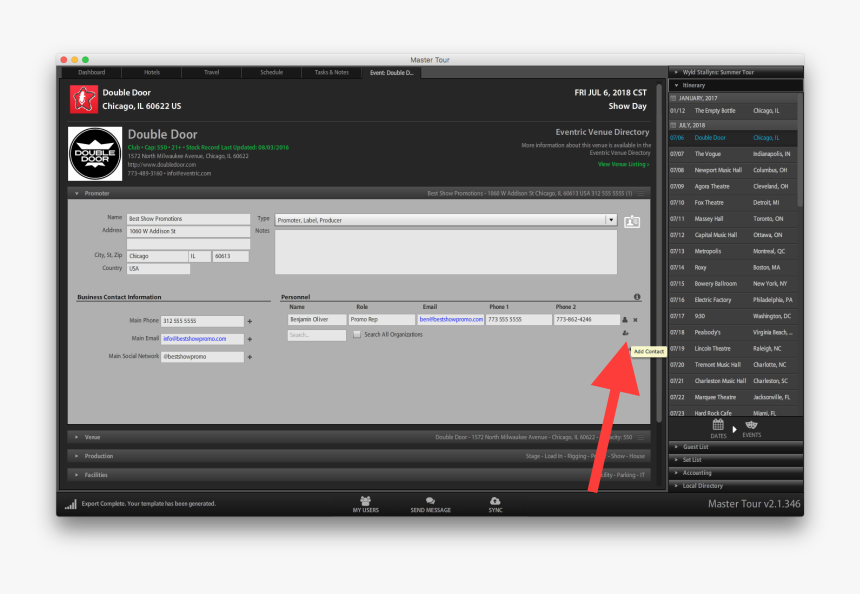Switch to the Schedule tab
The width and height of the screenshot is (860, 594).
click(x=271, y=72)
